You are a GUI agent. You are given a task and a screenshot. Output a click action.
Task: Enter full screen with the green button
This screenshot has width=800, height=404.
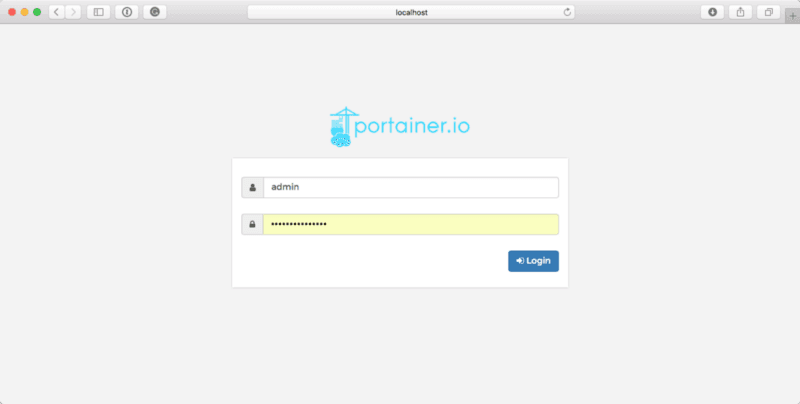click(38, 12)
